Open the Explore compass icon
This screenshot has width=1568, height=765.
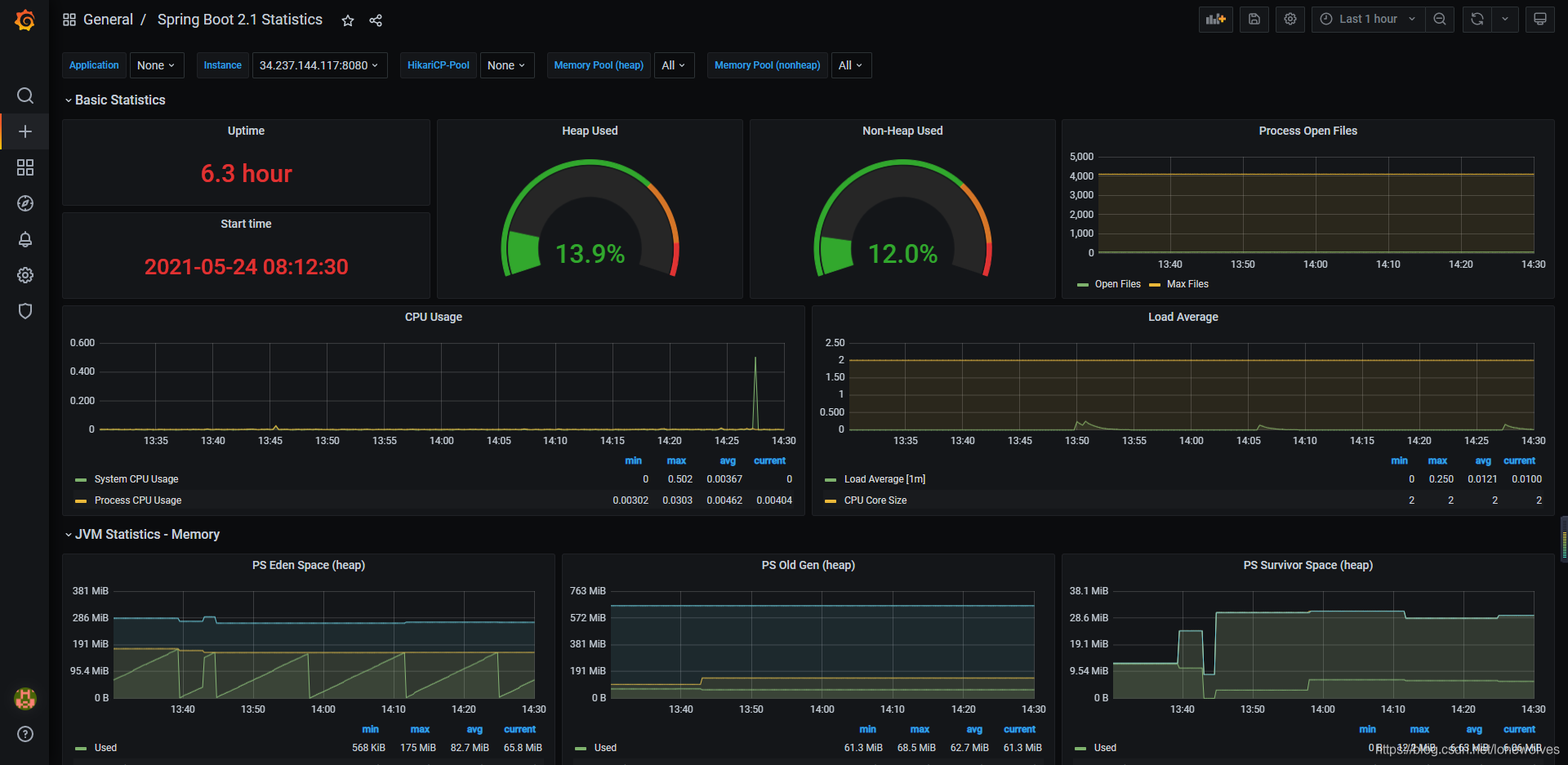tap(25, 203)
